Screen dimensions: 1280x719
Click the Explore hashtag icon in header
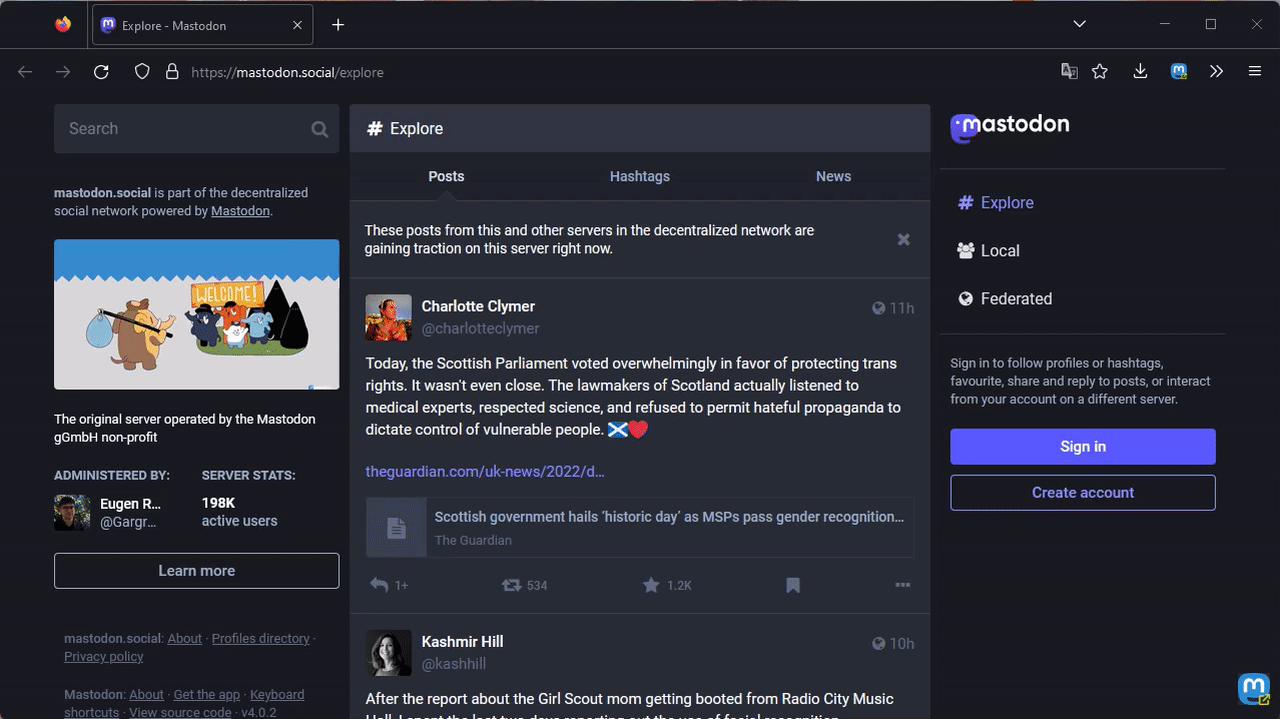(375, 129)
